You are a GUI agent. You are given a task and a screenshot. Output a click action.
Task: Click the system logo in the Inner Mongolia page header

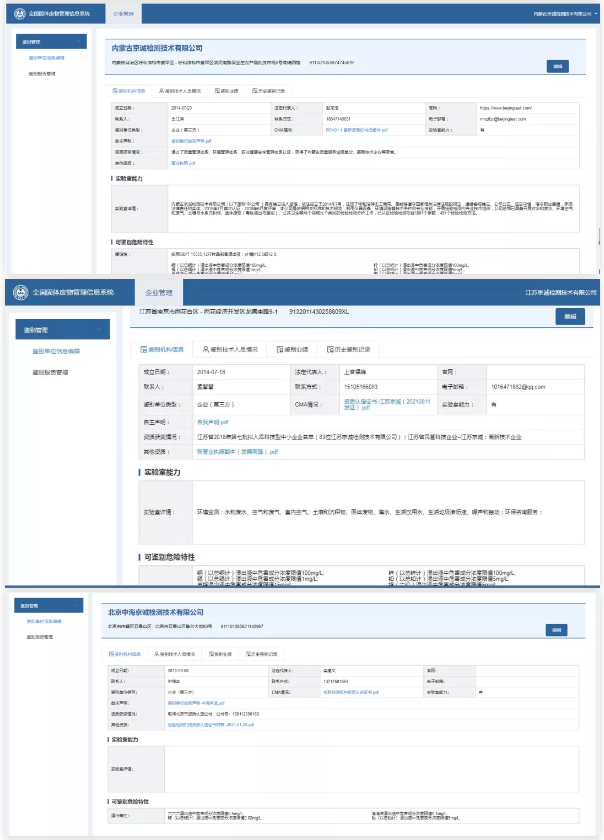pos(19,14)
